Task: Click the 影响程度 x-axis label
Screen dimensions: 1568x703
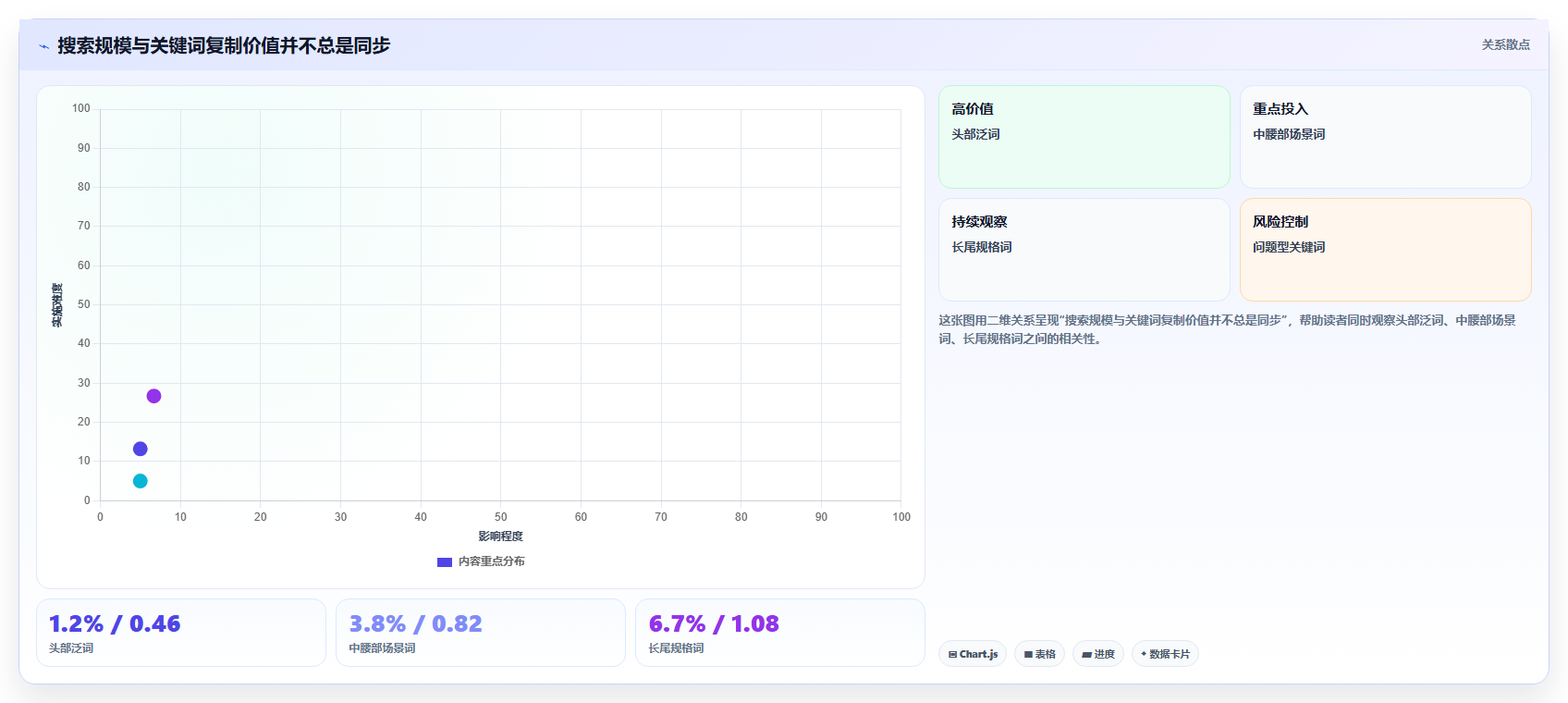Action: 500,536
